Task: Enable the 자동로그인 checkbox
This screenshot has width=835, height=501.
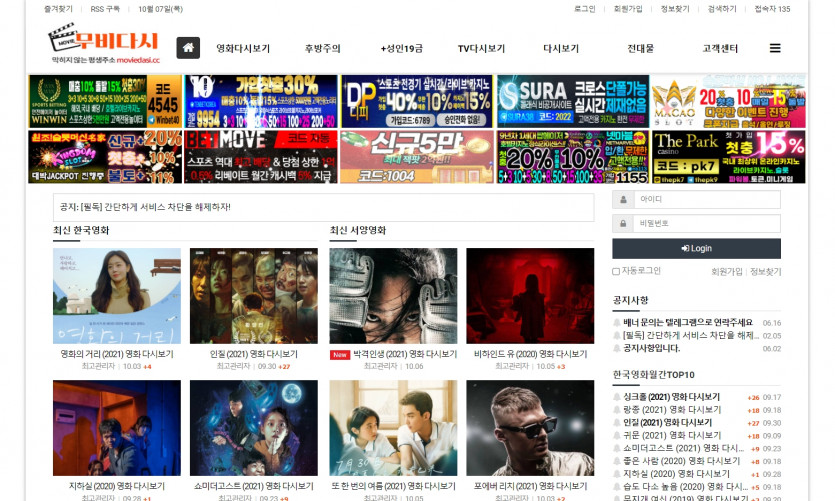Action: click(x=616, y=271)
